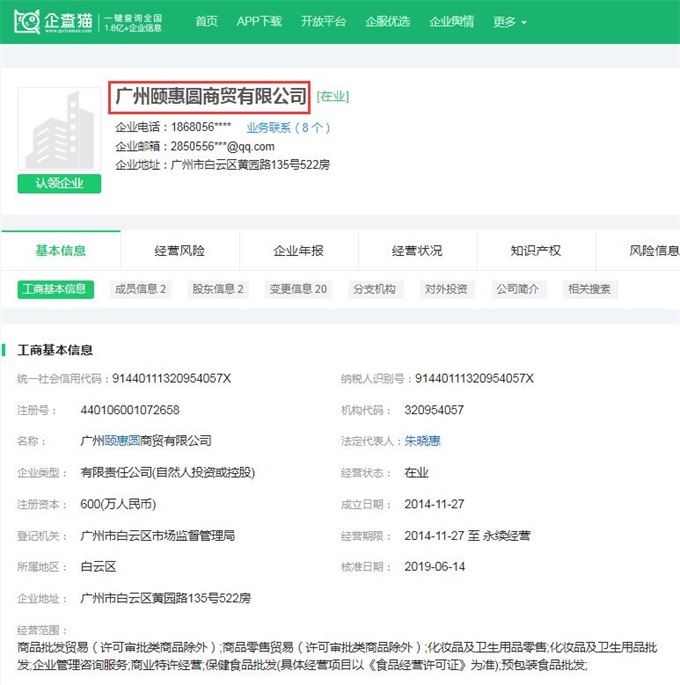
Task: Jump to 变更信息 20 section
Action: click(x=297, y=289)
